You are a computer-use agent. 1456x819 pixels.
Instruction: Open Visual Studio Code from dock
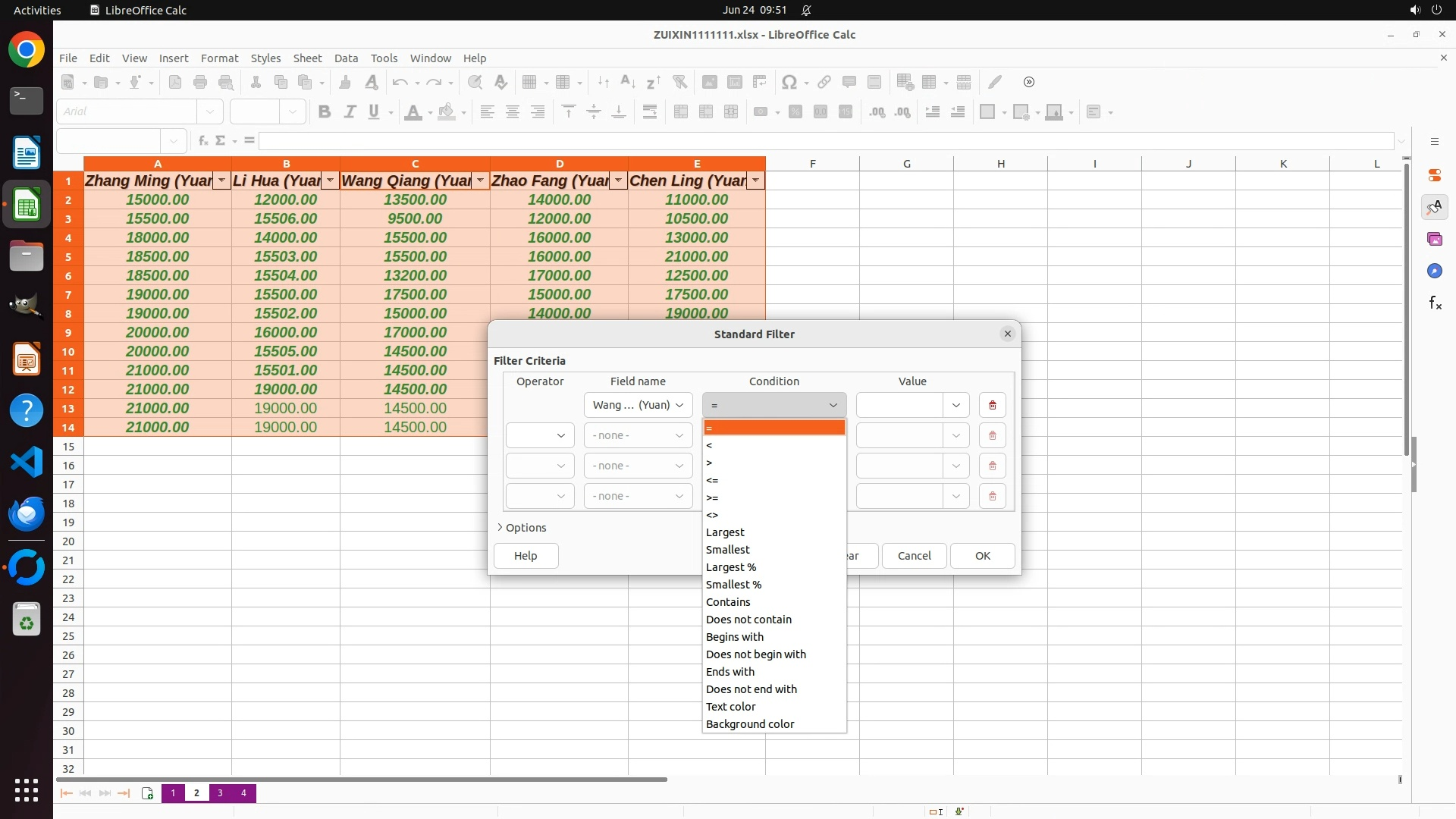(27, 462)
